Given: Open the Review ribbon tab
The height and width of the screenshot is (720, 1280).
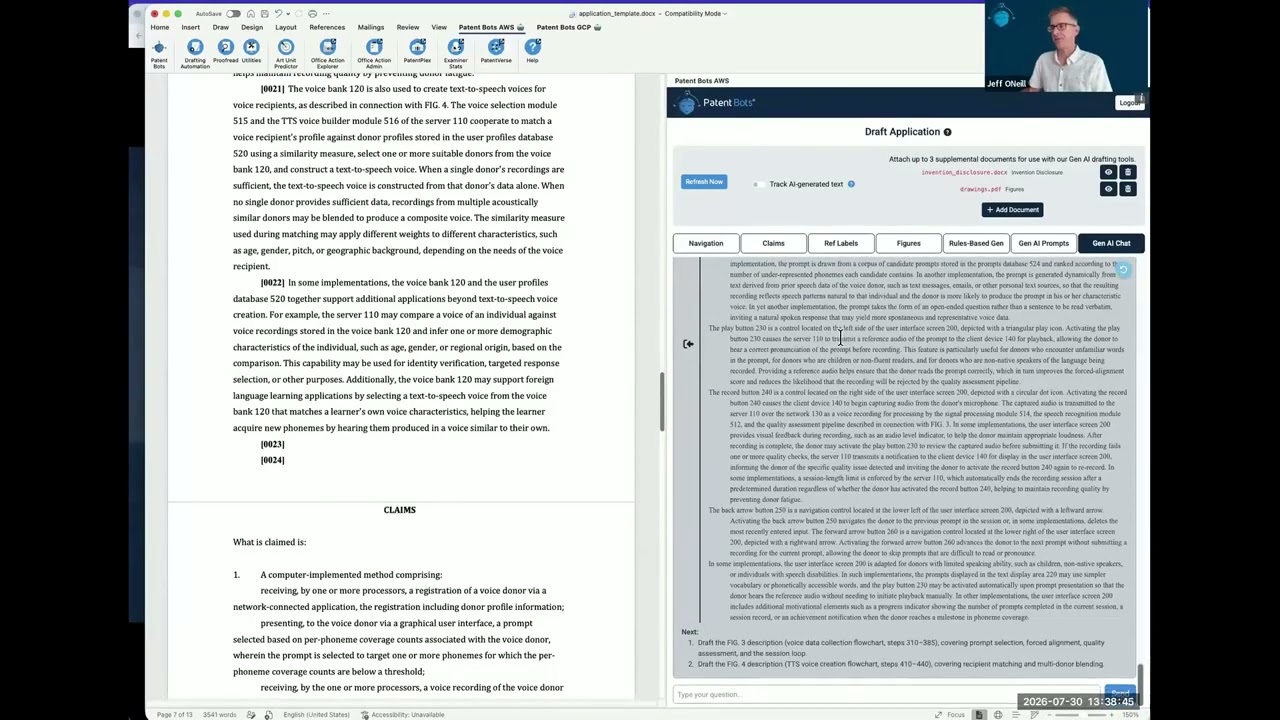Looking at the screenshot, I should pos(407,27).
